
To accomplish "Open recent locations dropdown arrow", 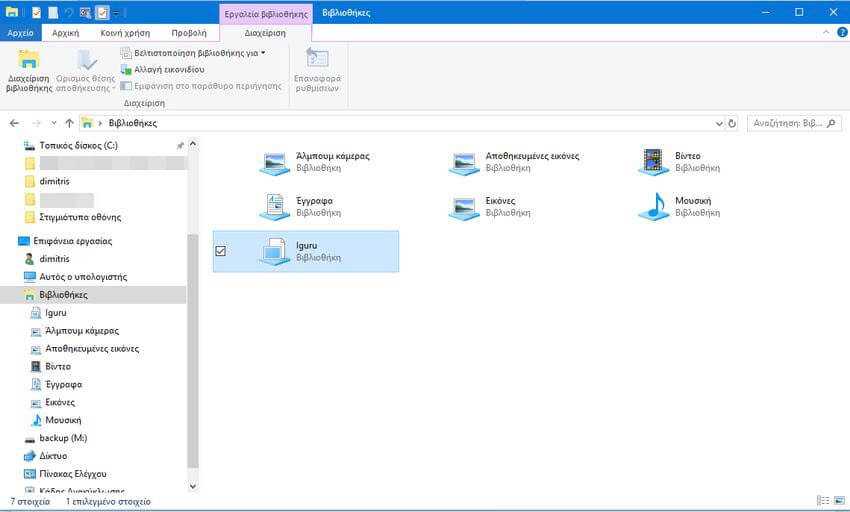I will click(53, 123).
